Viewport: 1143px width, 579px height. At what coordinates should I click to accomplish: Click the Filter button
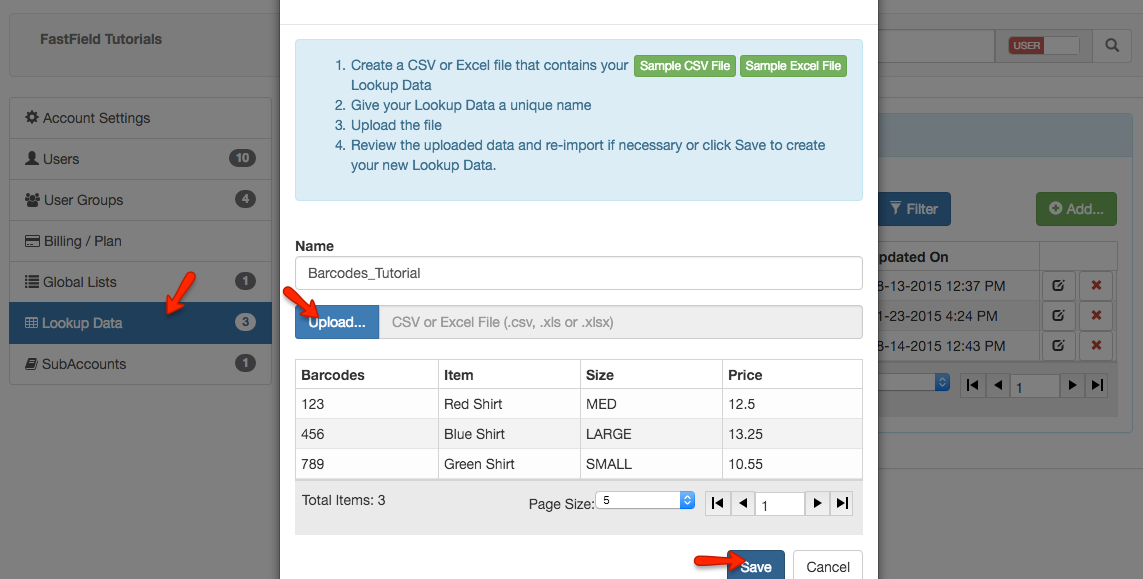pyautogui.click(x=913, y=209)
